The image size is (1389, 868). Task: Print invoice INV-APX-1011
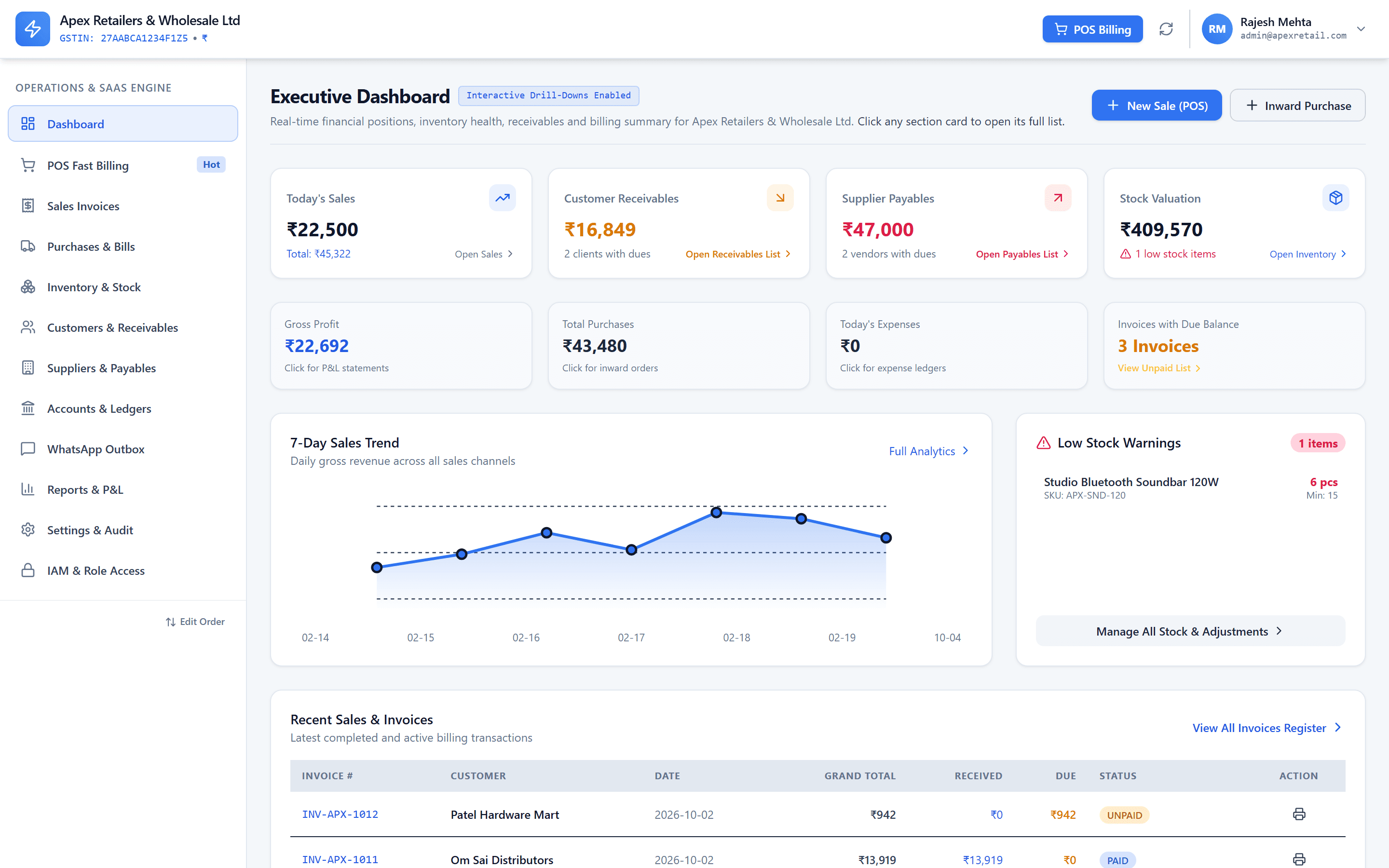click(1299, 859)
